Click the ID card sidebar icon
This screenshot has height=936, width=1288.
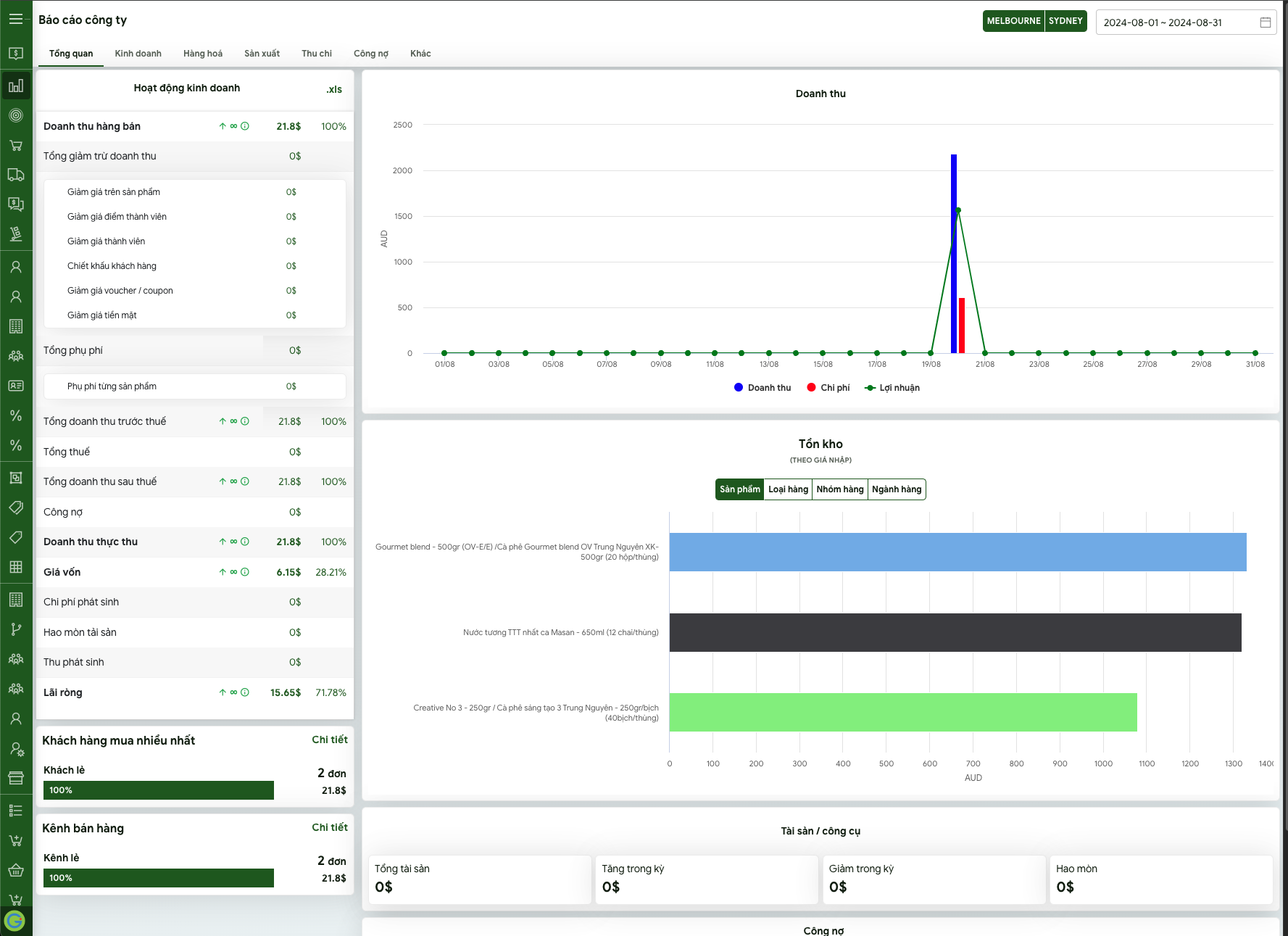coord(16,386)
